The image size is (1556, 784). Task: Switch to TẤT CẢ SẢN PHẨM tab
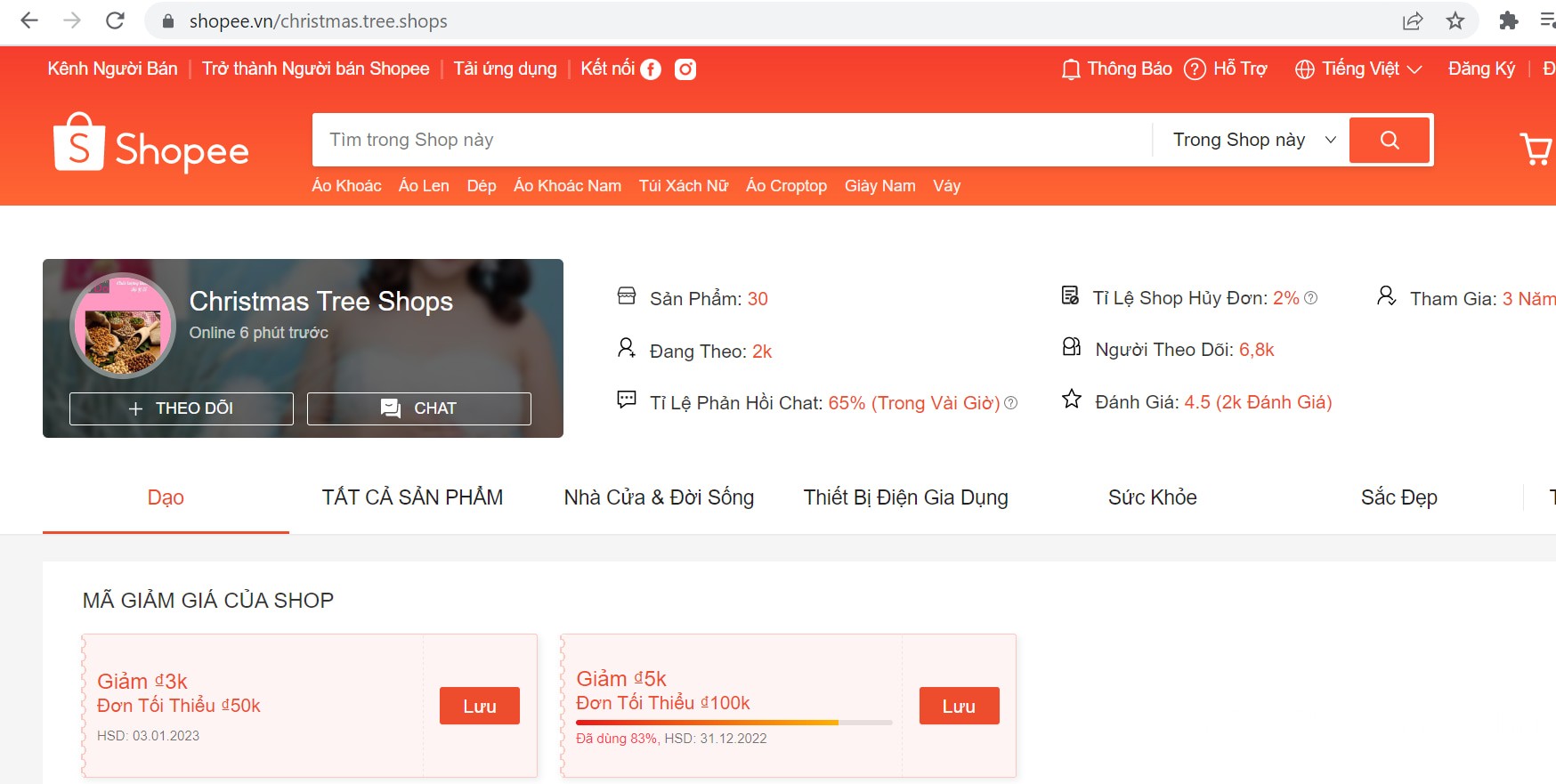[x=412, y=497]
